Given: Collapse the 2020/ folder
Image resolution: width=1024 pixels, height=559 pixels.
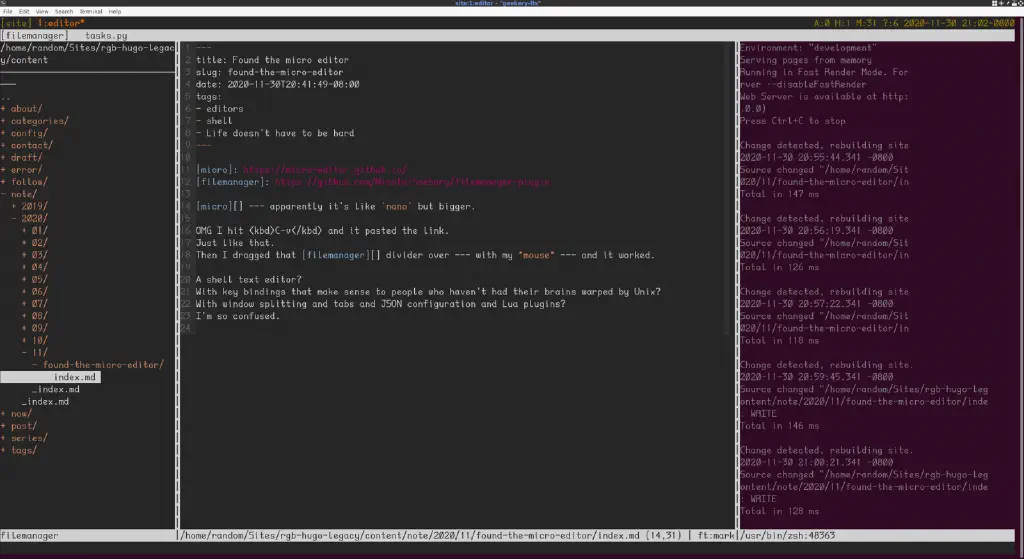Looking at the screenshot, I should (29, 218).
